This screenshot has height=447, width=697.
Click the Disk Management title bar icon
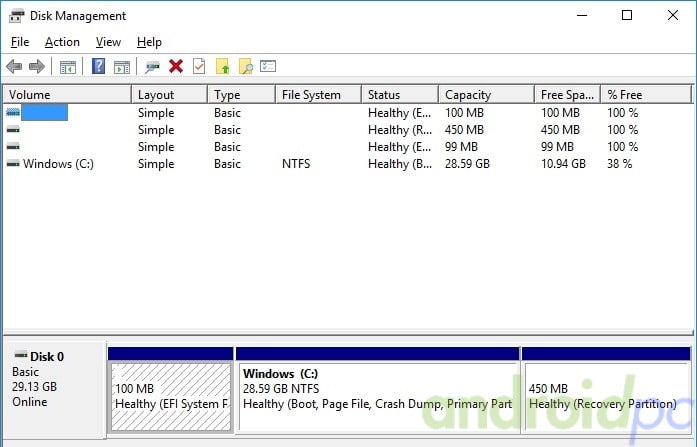[16, 16]
